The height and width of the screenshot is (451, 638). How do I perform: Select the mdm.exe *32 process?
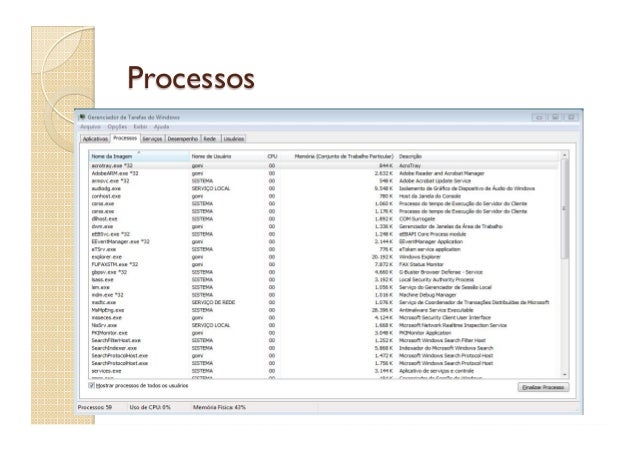coord(324,295)
